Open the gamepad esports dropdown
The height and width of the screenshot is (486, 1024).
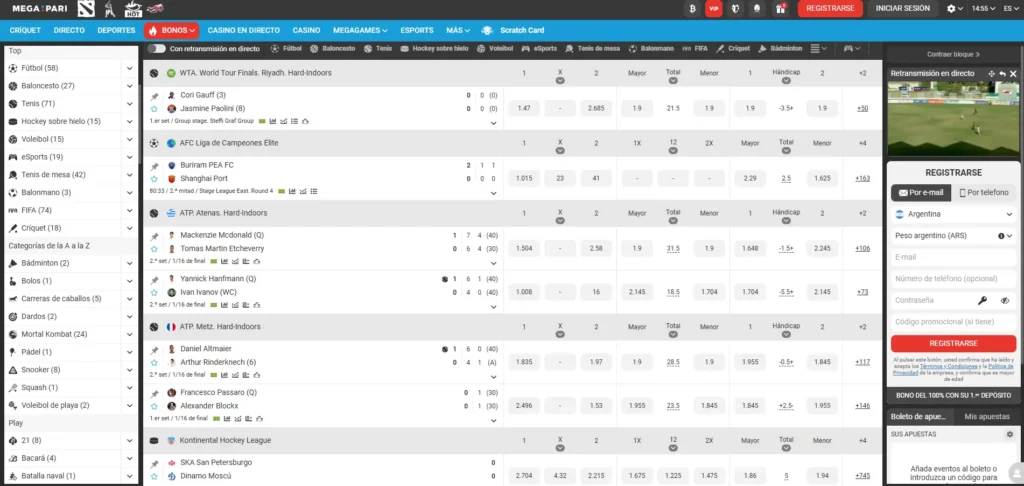[852, 49]
